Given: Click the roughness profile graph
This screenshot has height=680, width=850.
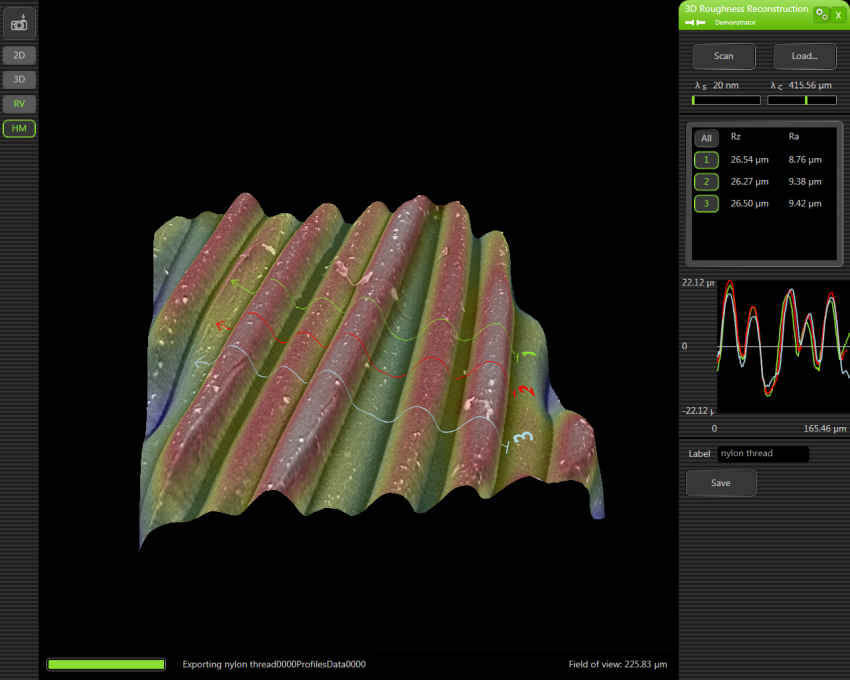Looking at the screenshot, I should tap(782, 346).
